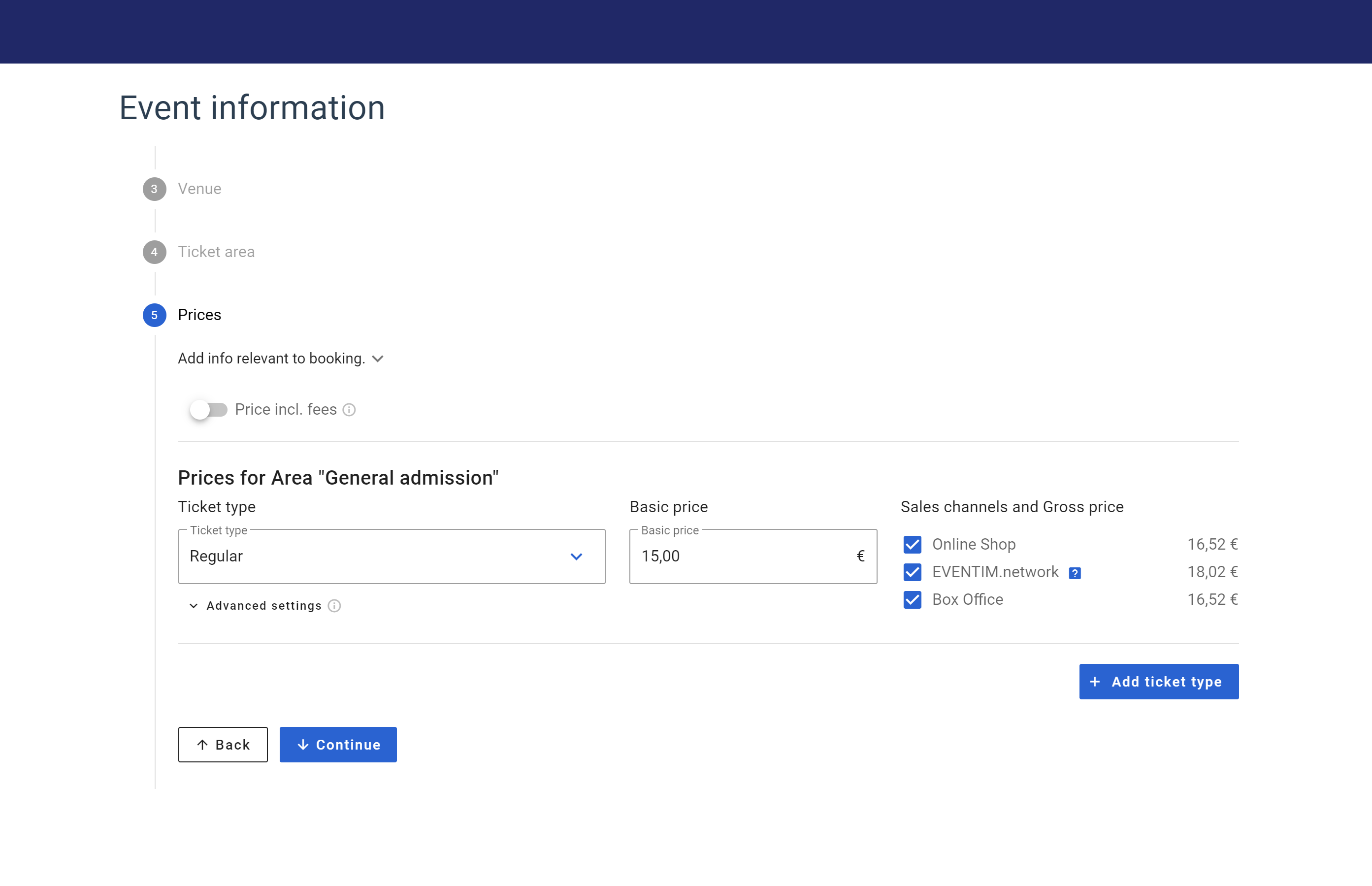Click the plus icon on Add ticket type

click(x=1095, y=682)
